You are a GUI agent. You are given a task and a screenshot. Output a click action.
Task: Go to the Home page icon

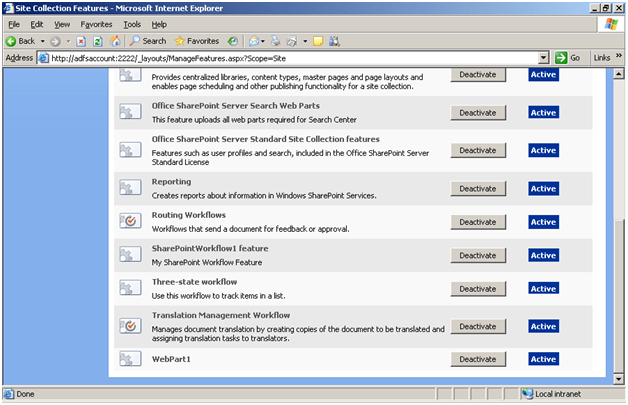point(114,41)
